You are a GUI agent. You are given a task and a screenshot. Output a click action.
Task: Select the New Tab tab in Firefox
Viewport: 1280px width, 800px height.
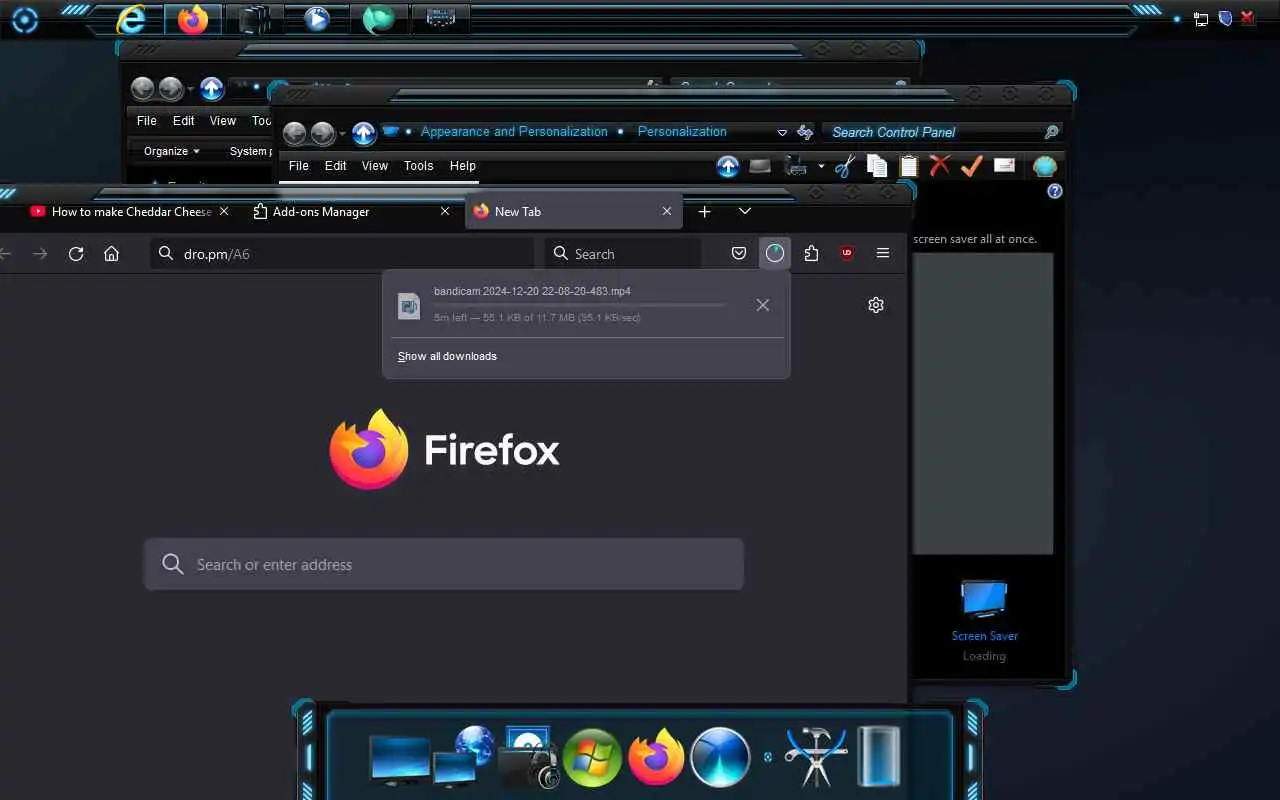[x=574, y=211]
